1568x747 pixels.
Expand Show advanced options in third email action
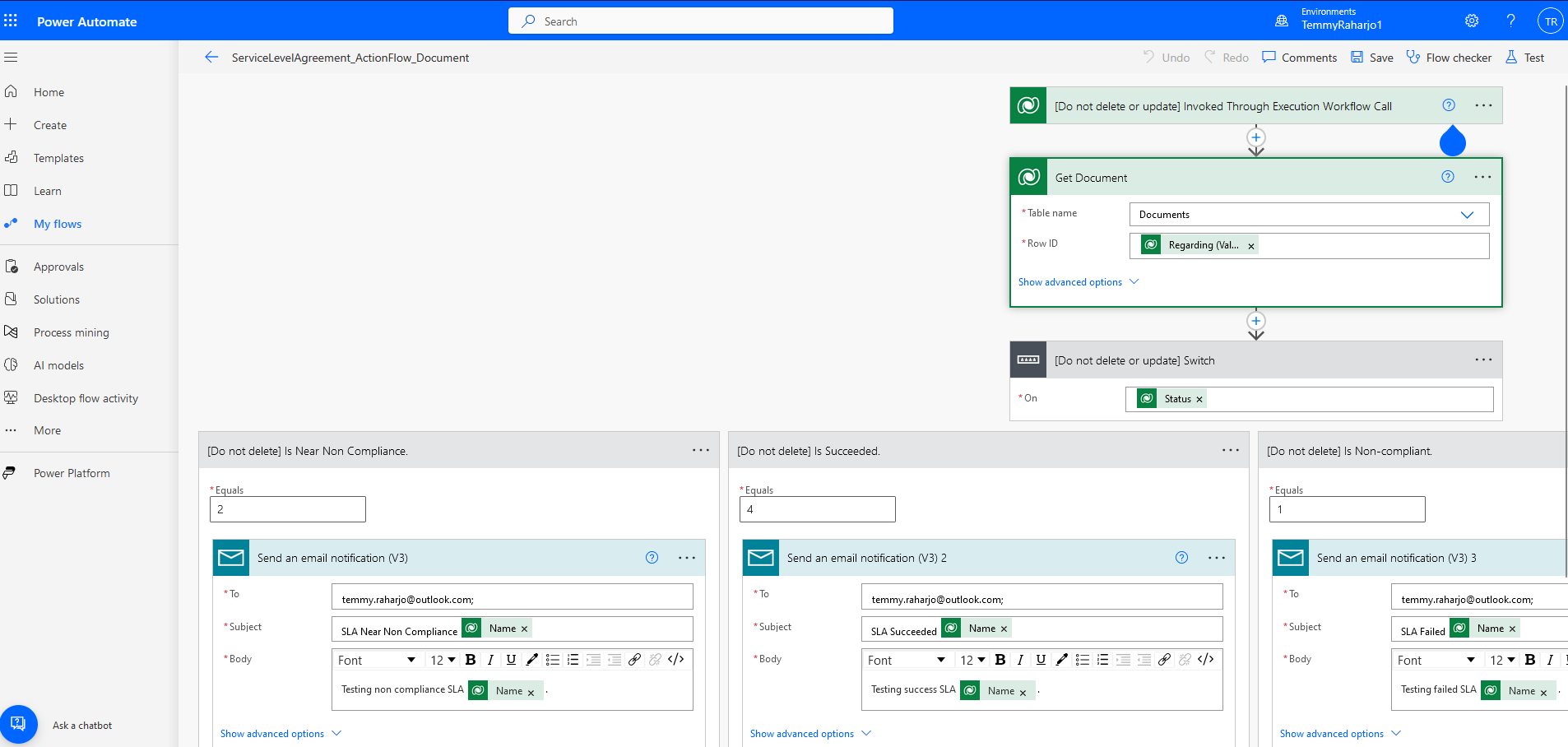(1340, 734)
